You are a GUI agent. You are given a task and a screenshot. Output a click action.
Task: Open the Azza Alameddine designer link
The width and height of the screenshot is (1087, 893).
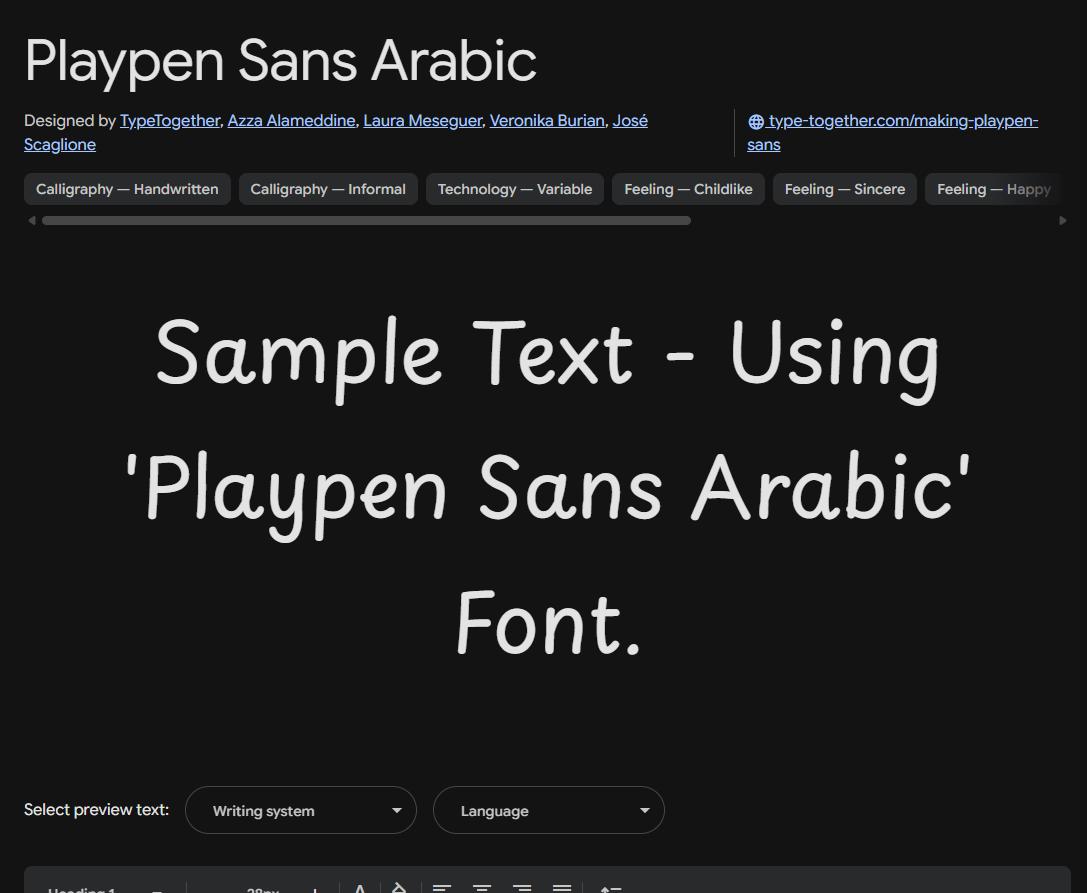[291, 121]
